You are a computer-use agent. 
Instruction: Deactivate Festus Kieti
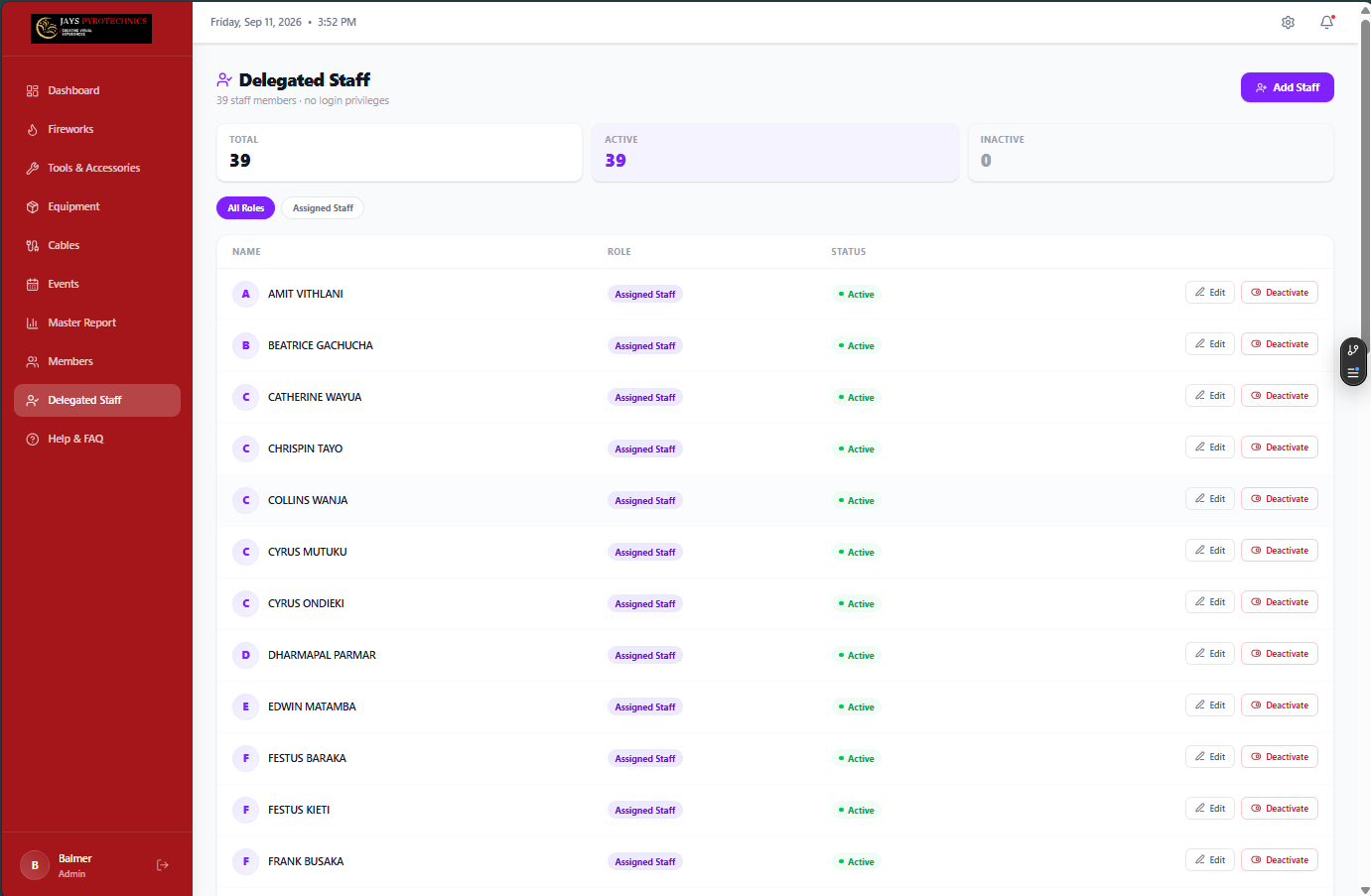click(x=1280, y=809)
